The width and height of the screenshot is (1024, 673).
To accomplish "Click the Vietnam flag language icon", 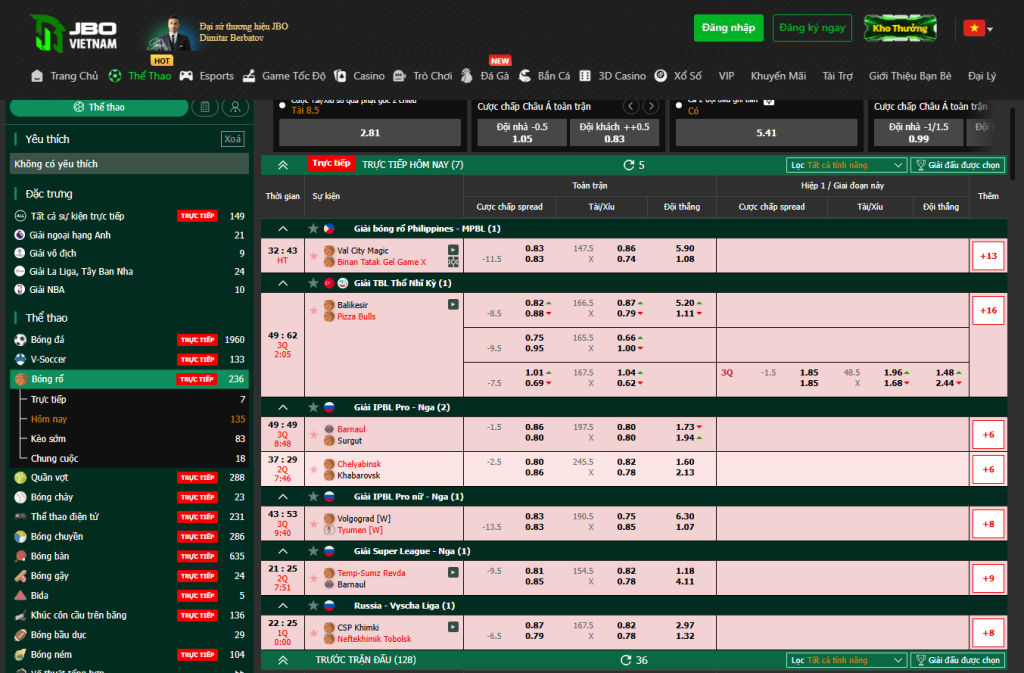I will point(974,28).
